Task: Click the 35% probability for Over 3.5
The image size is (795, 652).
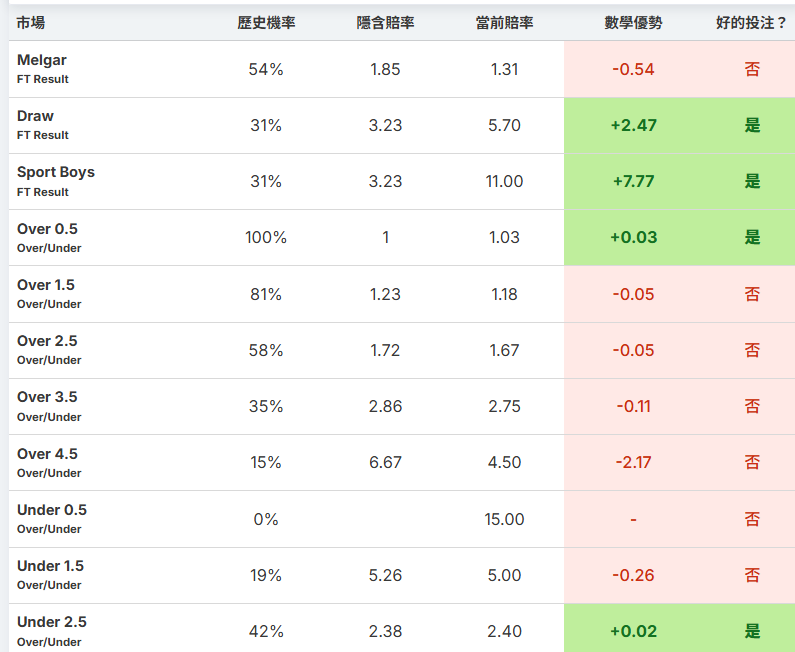Action: [266, 406]
